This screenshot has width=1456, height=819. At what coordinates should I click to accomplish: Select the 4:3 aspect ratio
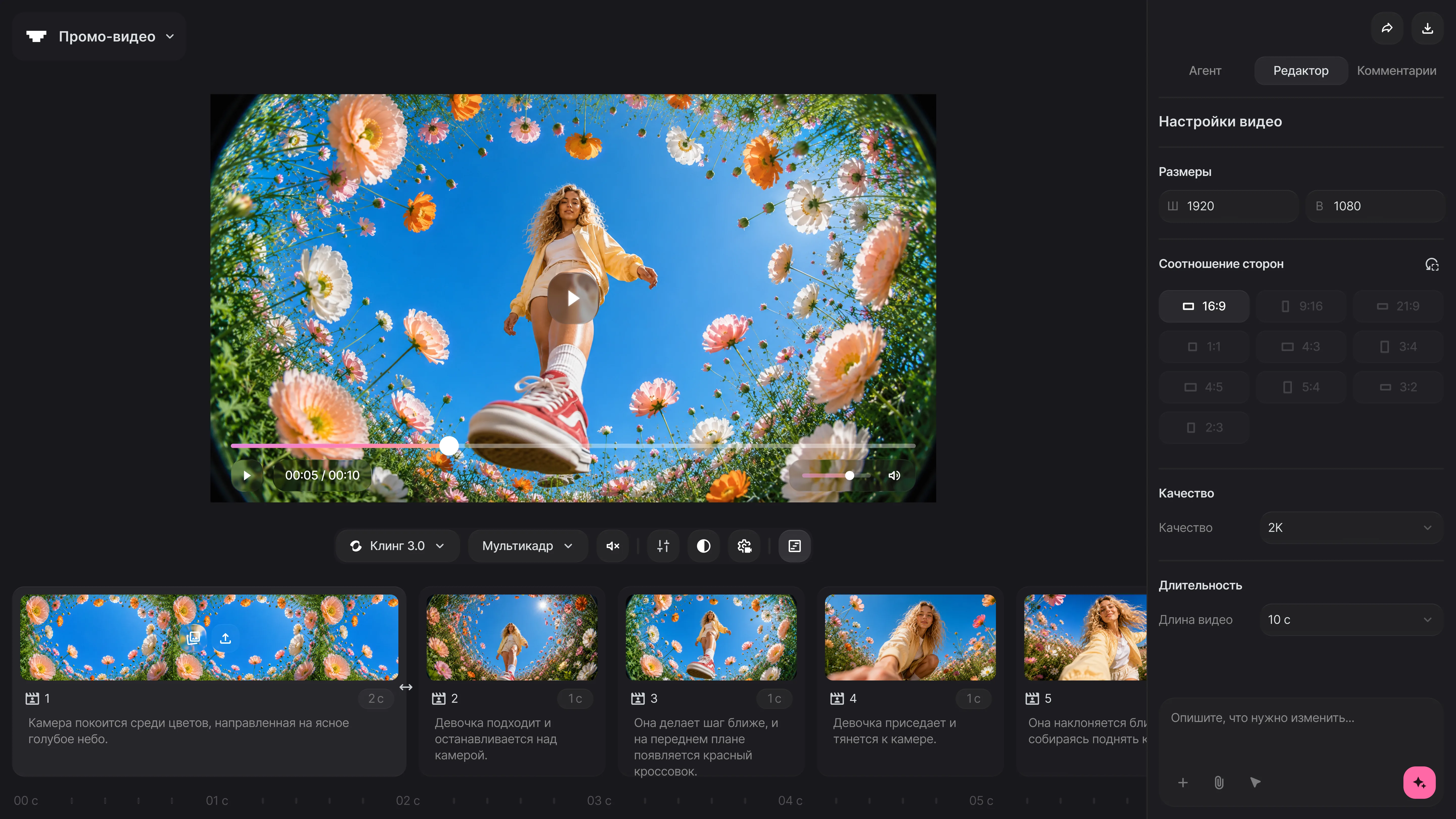pos(1301,347)
